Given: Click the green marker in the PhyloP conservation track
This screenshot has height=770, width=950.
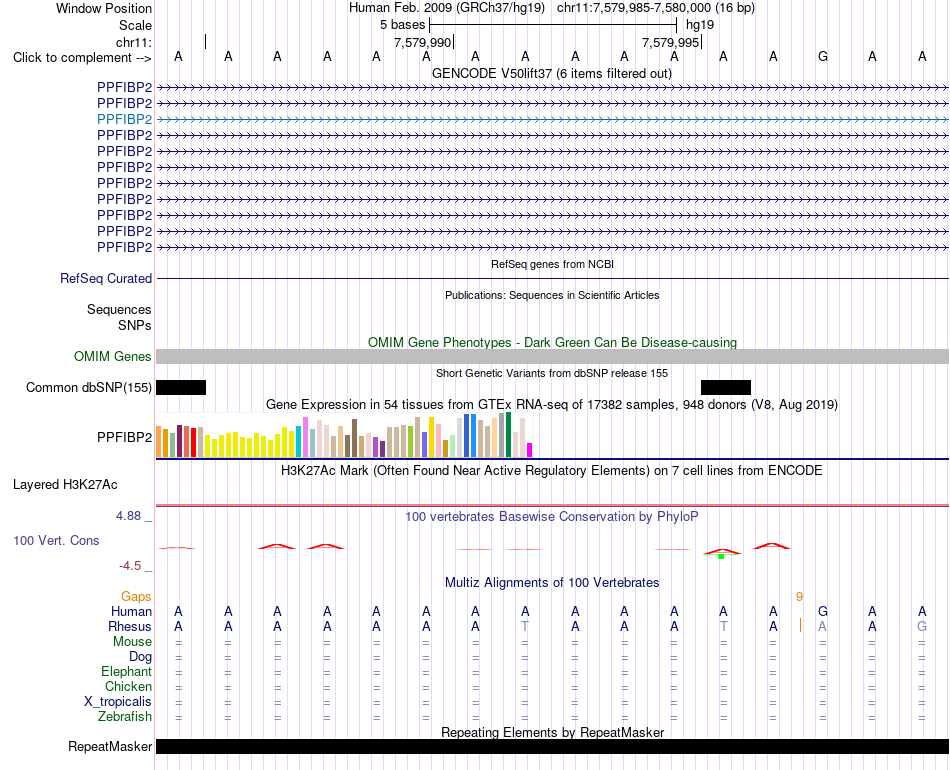Looking at the screenshot, I should click(721, 556).
